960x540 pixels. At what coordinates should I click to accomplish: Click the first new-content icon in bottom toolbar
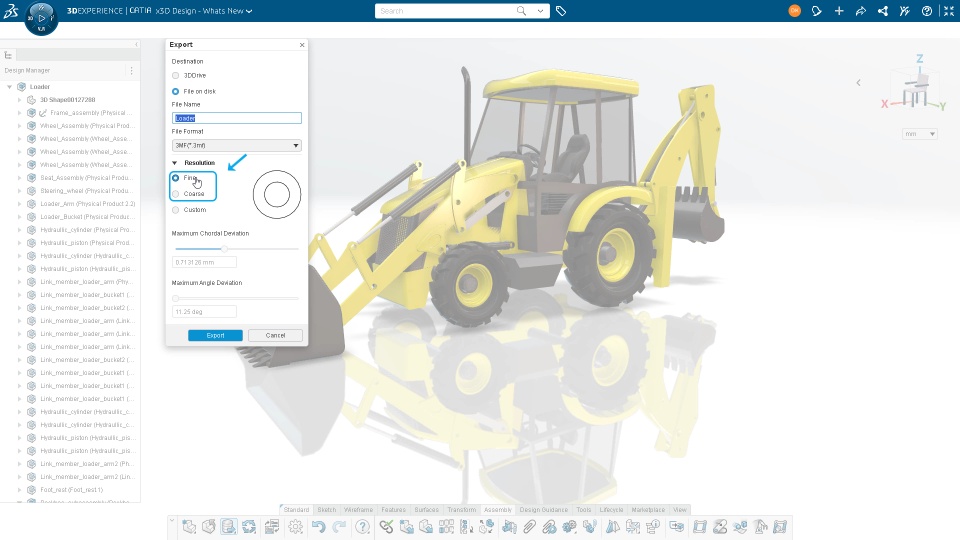[x=189, y=527]
